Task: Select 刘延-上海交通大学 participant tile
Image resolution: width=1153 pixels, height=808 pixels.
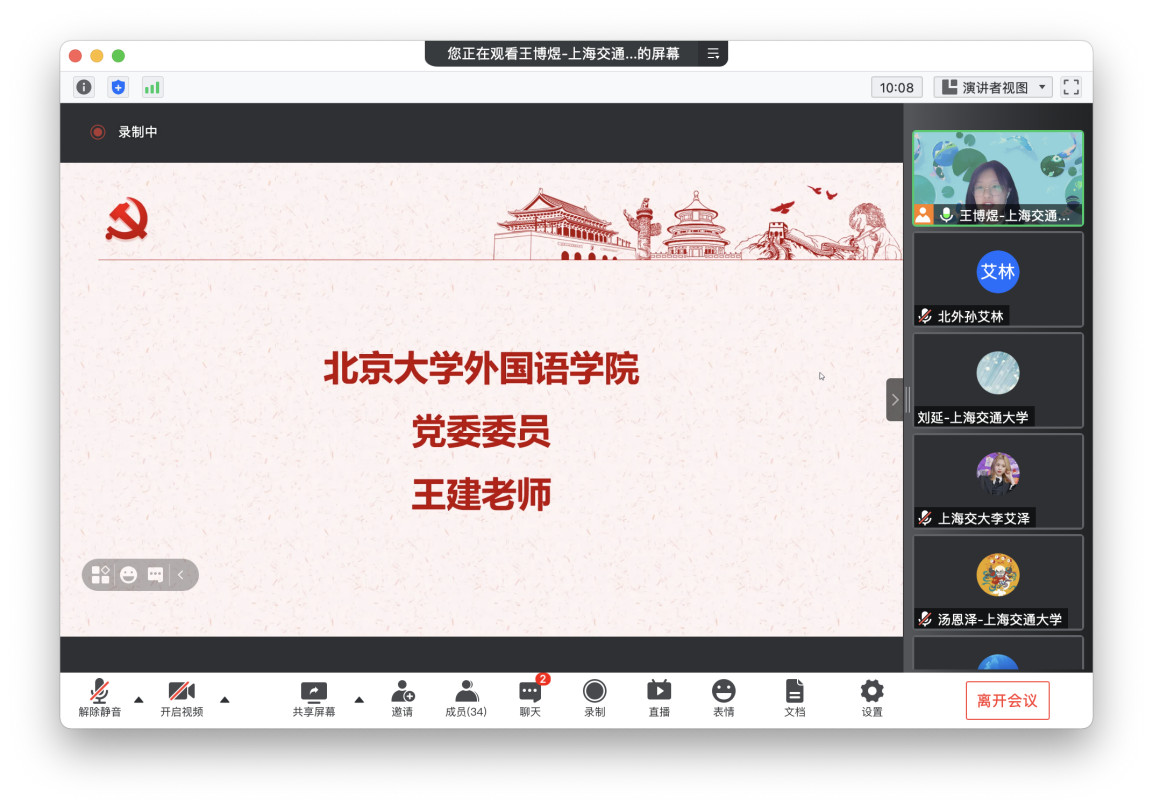Action: click(998, 380)
